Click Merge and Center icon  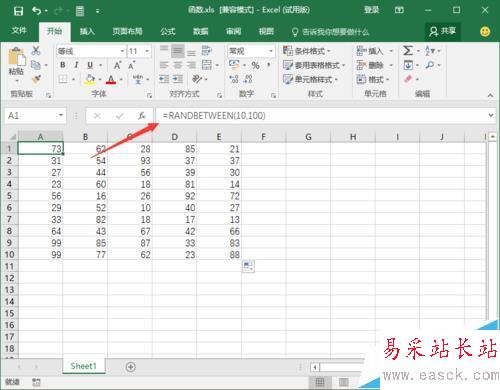(x=207, y=65)
